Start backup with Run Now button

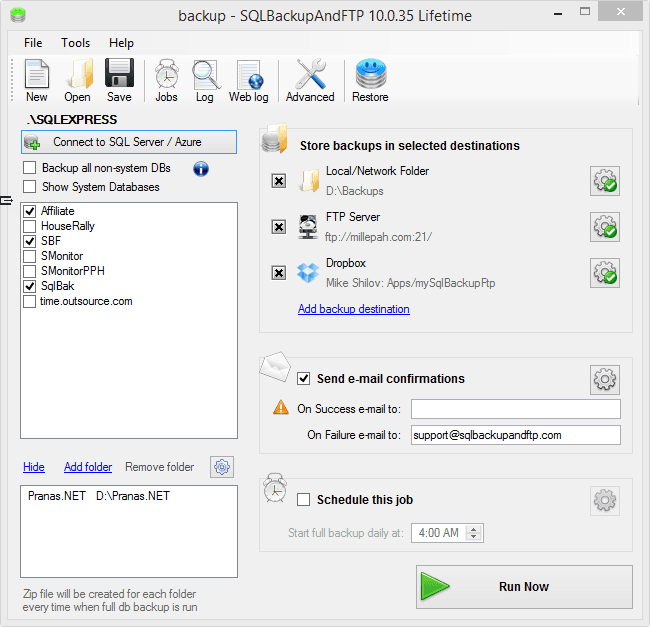coord(524,587)
